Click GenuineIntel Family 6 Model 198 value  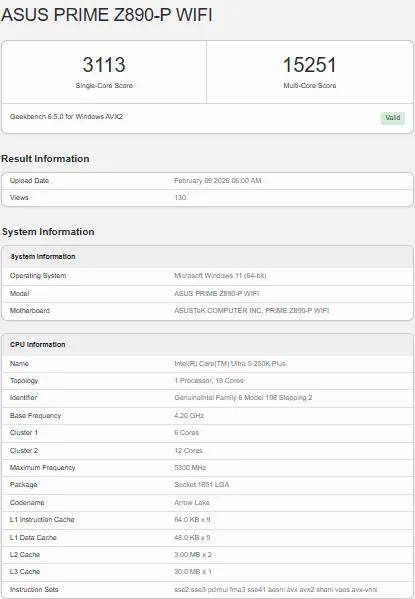tap(243, 398)
